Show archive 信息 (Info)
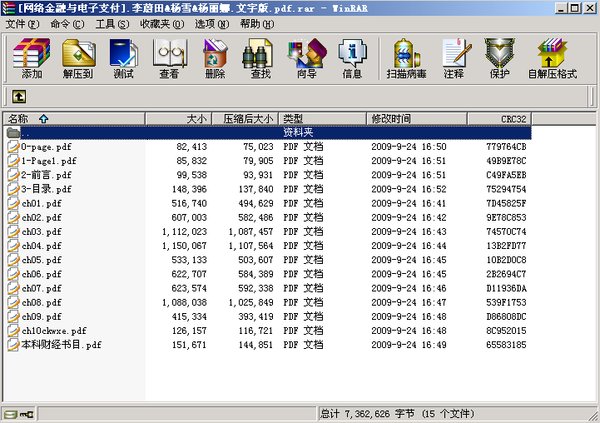This screenshot has width=600, height=423. click(352, 58)
